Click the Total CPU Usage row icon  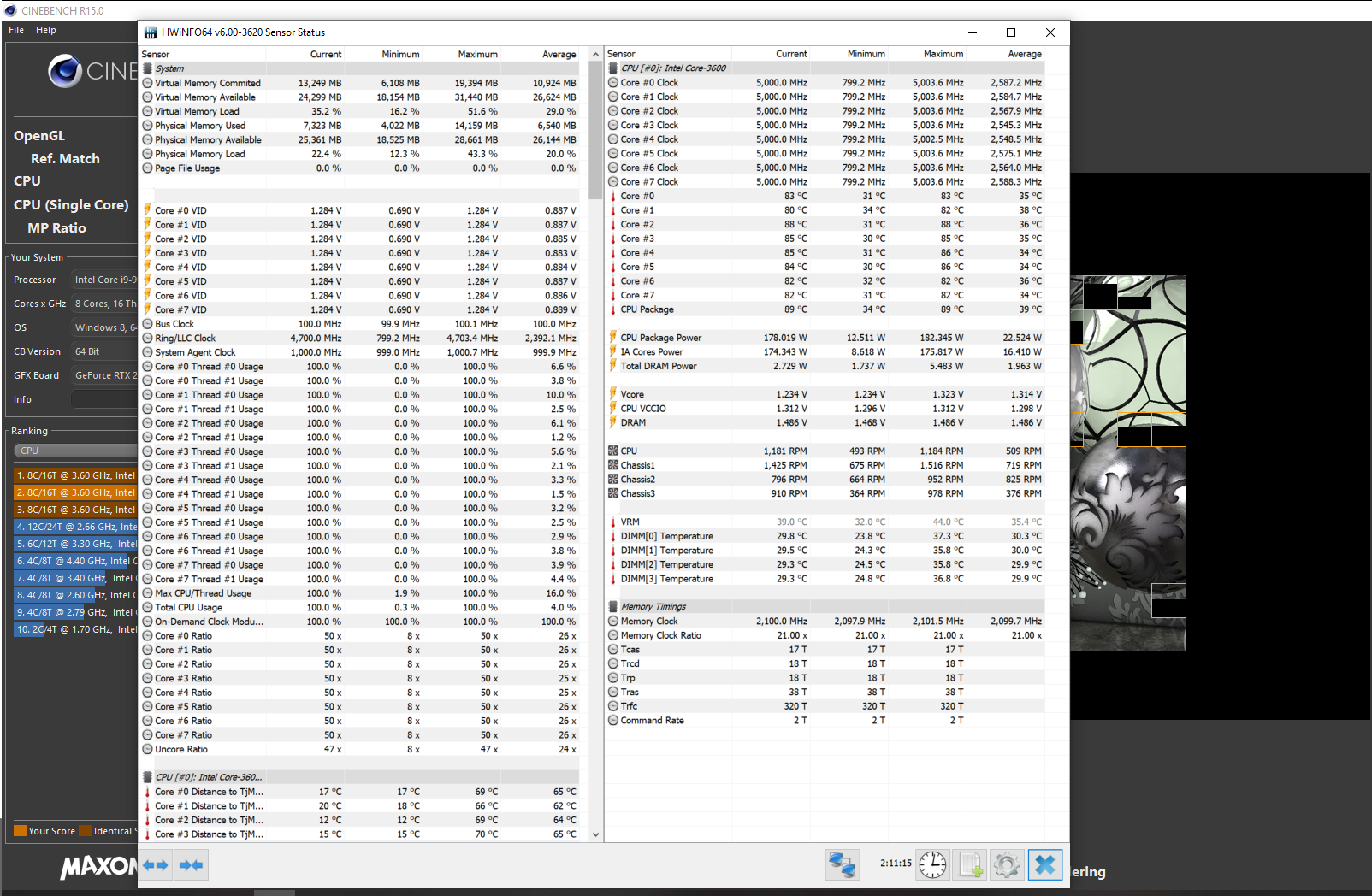[148, 607]
